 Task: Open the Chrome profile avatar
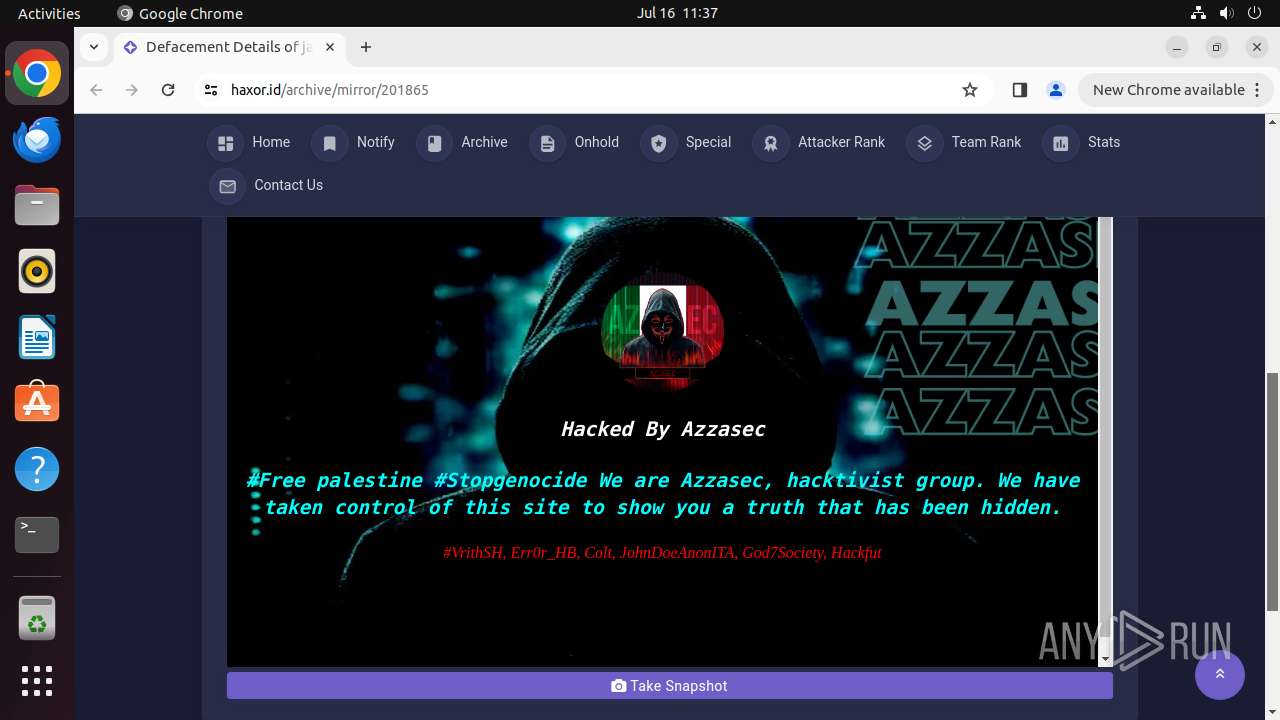pos(1055,90)
